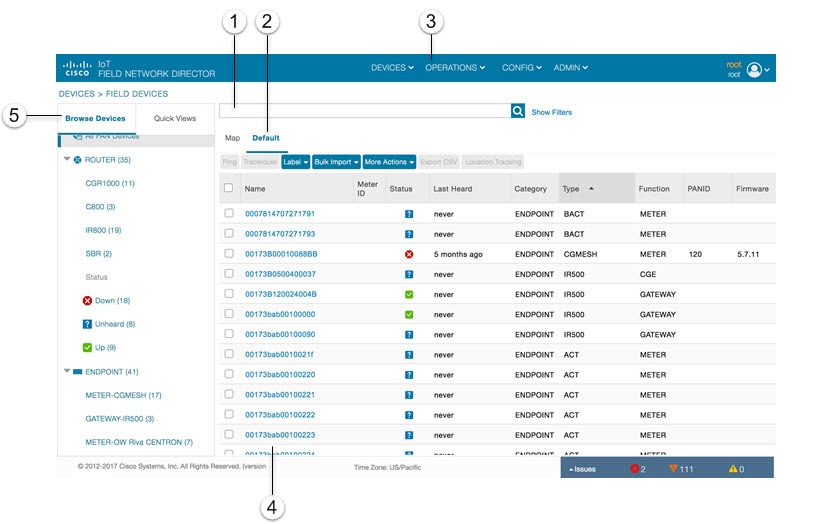Open the DEVICES dropdown menu
834x524 pixels.
click(392, 68)
